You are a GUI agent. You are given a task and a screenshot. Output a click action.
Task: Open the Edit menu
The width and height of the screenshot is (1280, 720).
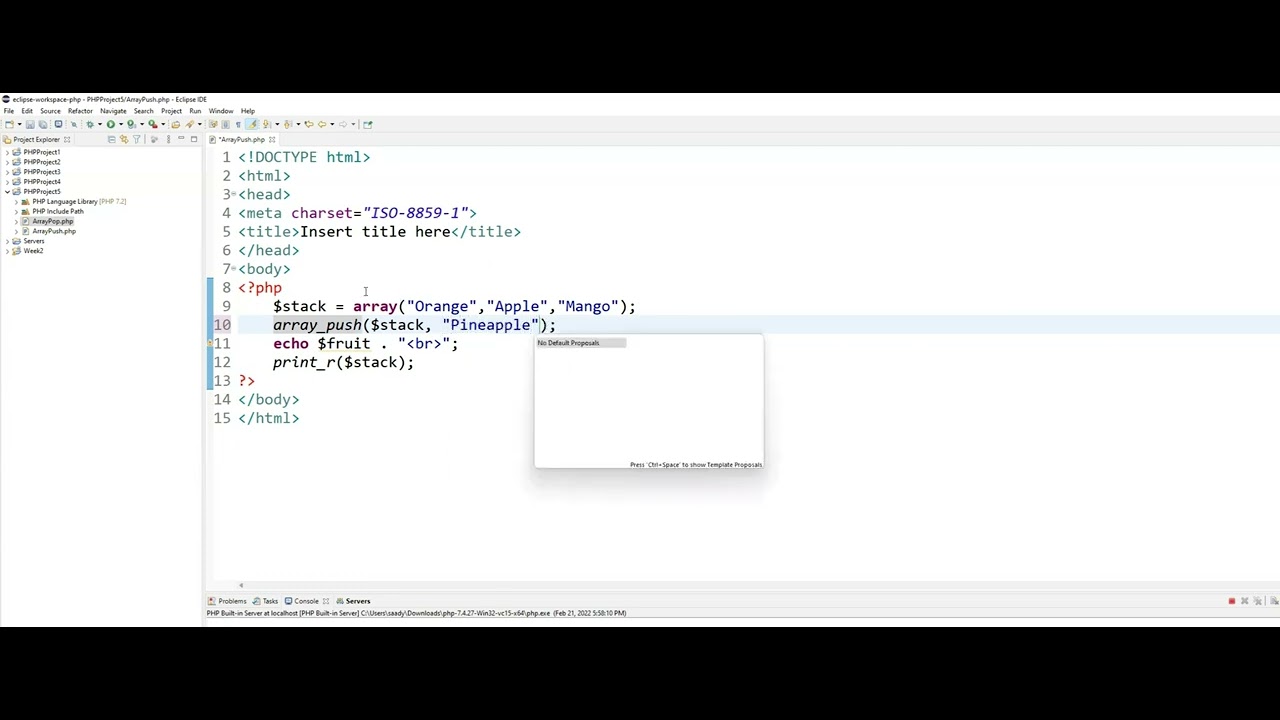tap(27, 111)
